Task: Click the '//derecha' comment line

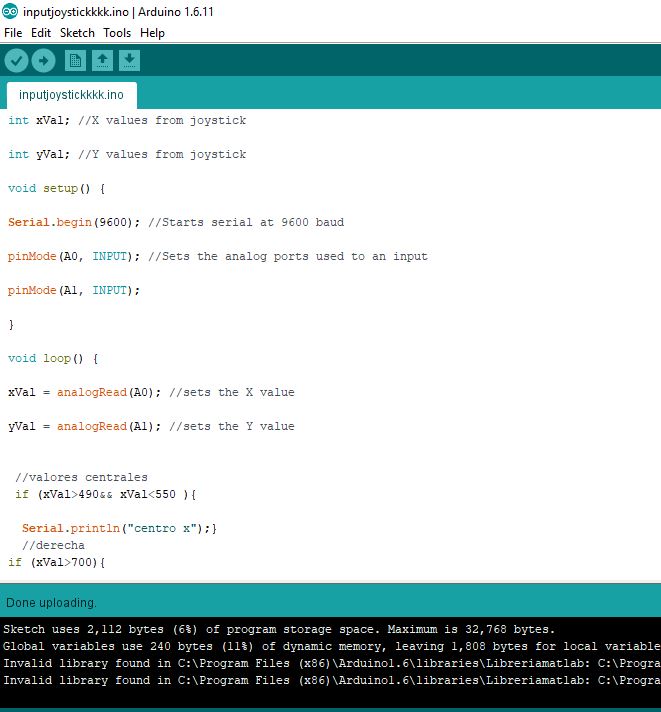Action: (x=53, y=545)
